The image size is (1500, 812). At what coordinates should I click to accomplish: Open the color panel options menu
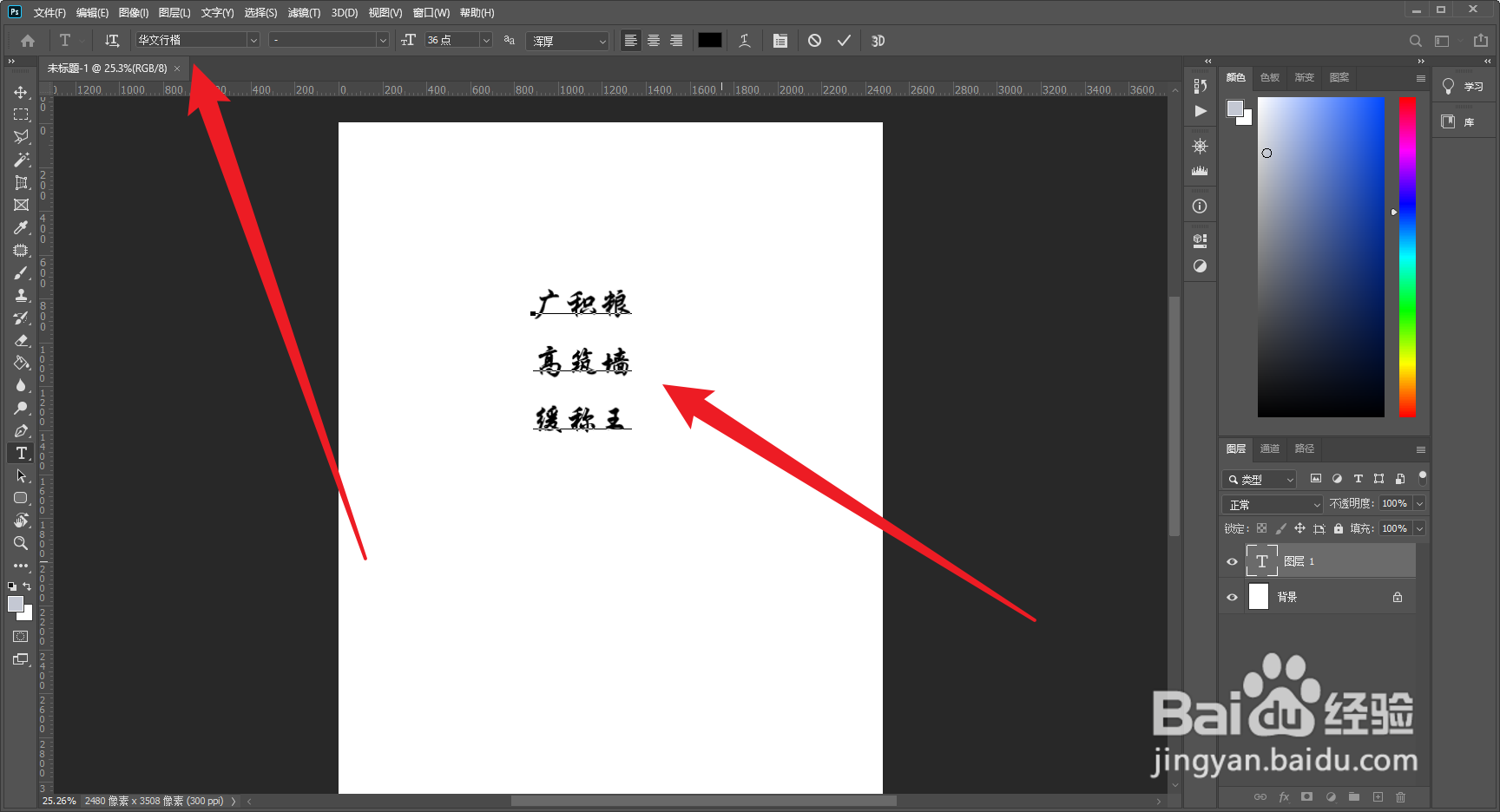[1420, 78]
